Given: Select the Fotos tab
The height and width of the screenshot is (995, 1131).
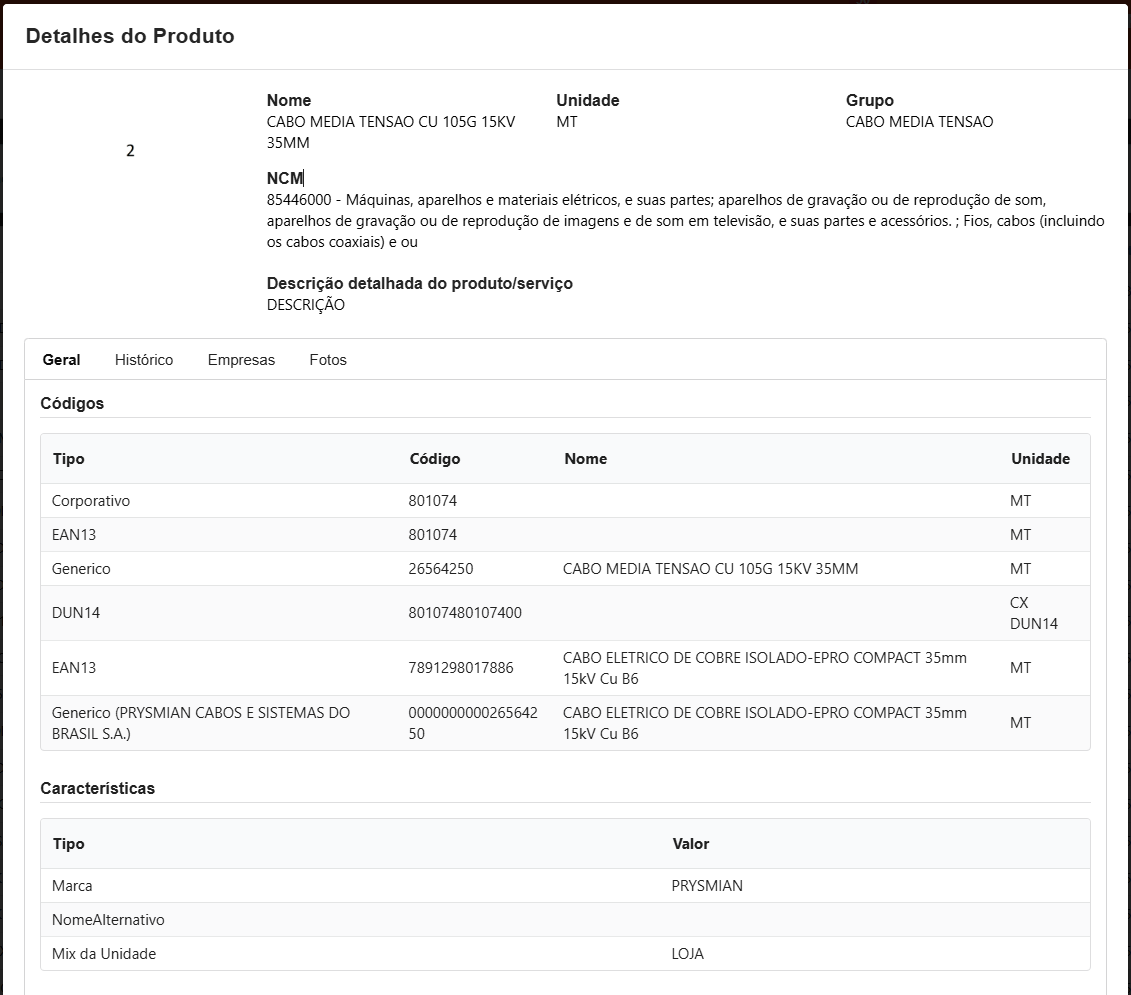Looking at the screenshot, I should pos(328,360).
